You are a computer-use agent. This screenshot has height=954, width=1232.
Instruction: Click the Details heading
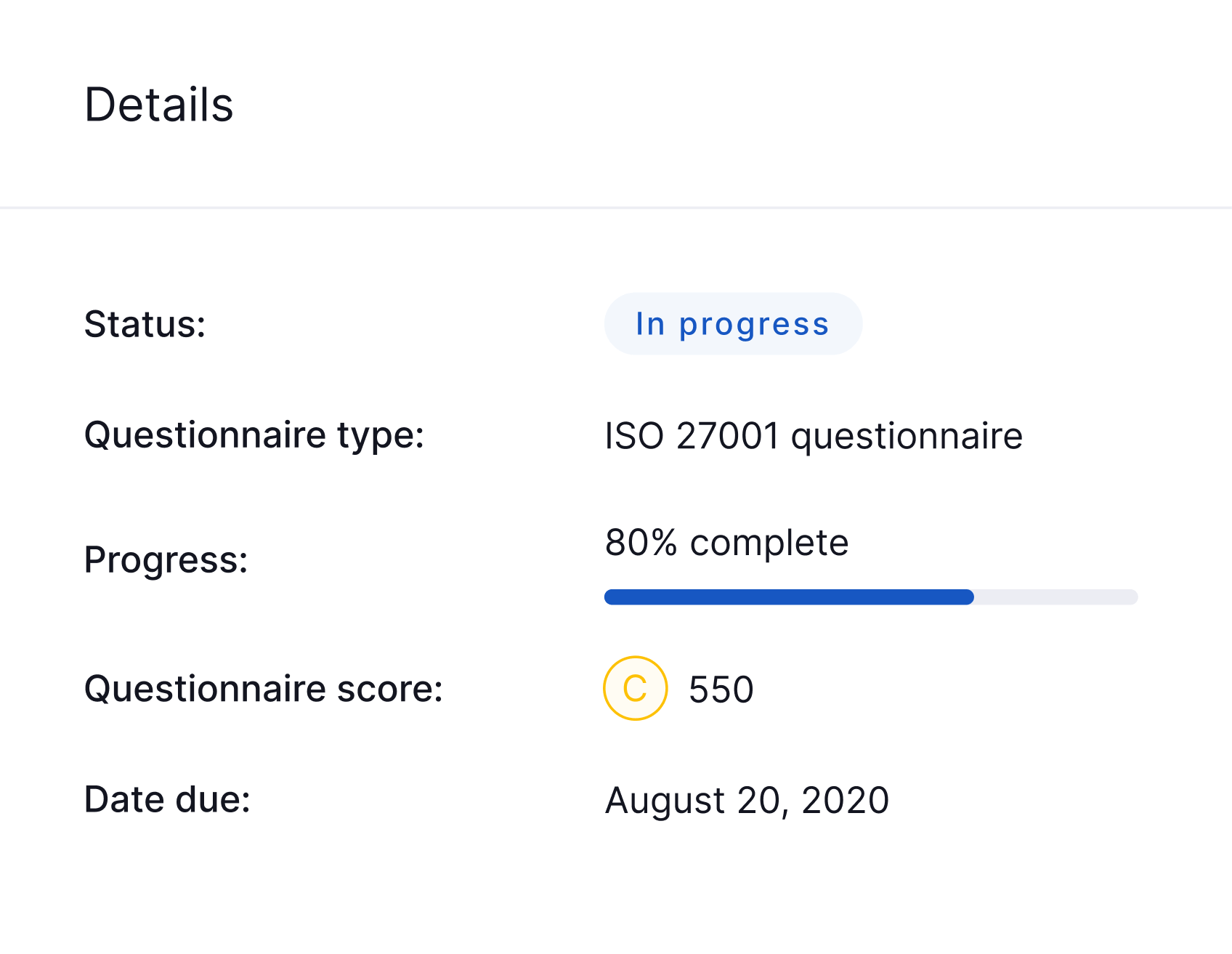pos(159,105)
